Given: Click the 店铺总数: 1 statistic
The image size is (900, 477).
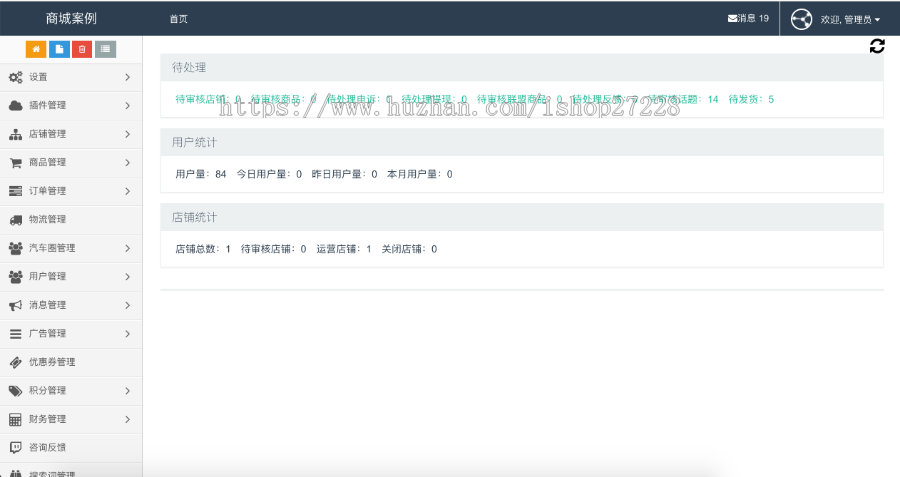Looking at the screenshot, I should coord(203,249).
